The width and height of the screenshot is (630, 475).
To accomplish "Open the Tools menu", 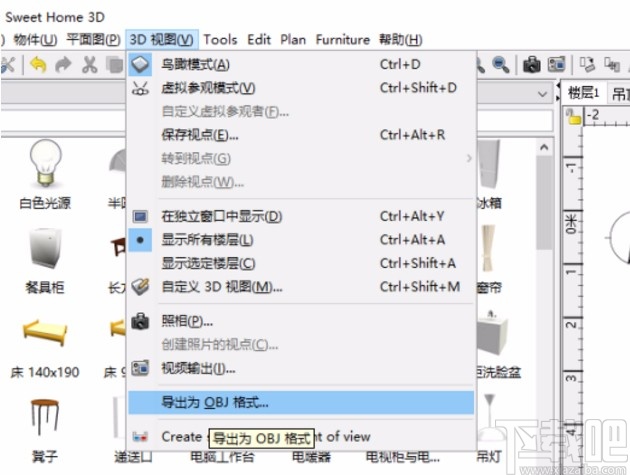I will (220, 40).
